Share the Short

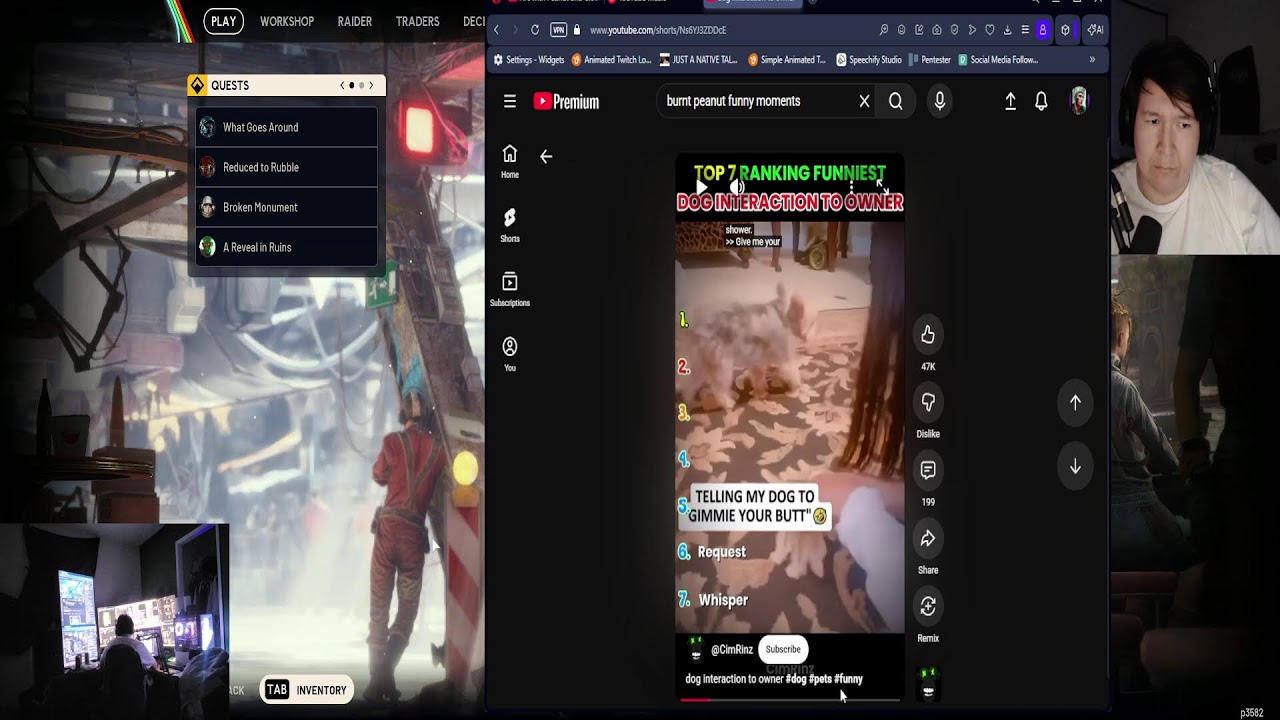coord(928,539)
